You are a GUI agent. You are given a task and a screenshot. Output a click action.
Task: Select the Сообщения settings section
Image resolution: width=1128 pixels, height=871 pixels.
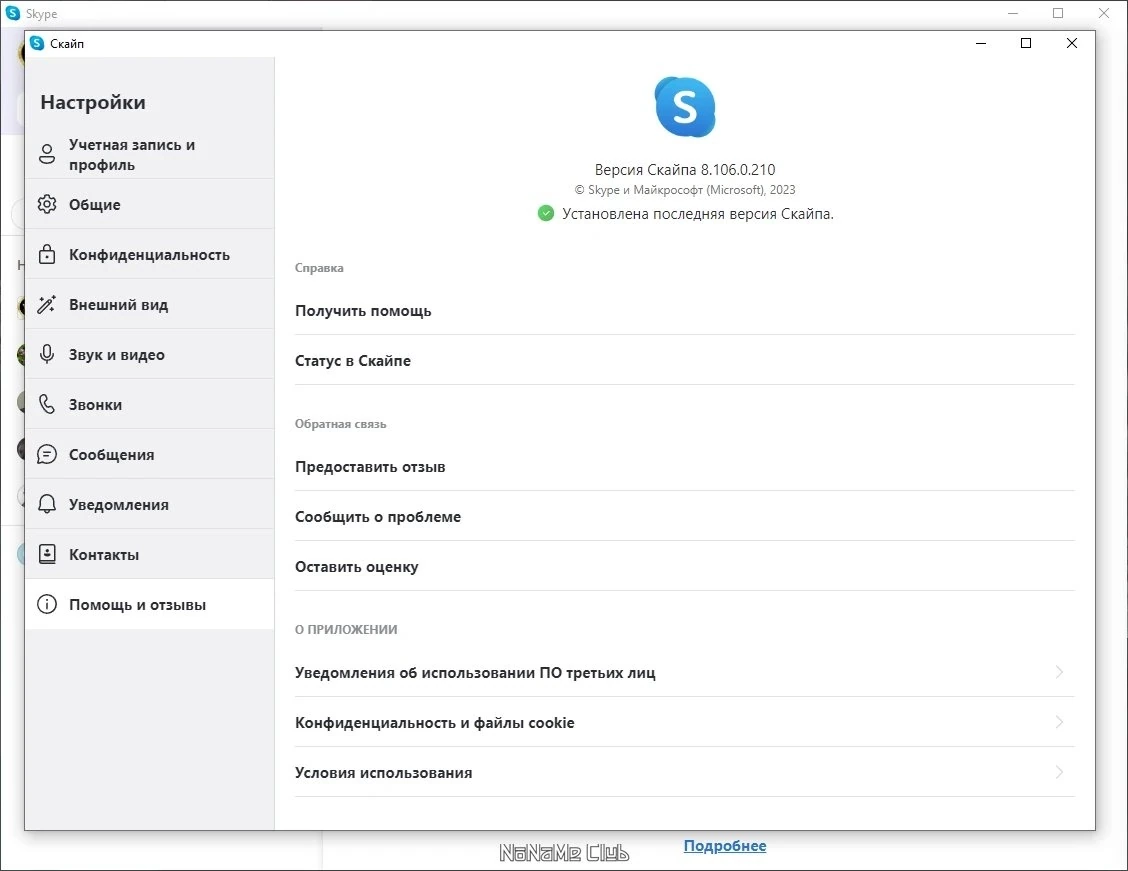click(150, 455)
